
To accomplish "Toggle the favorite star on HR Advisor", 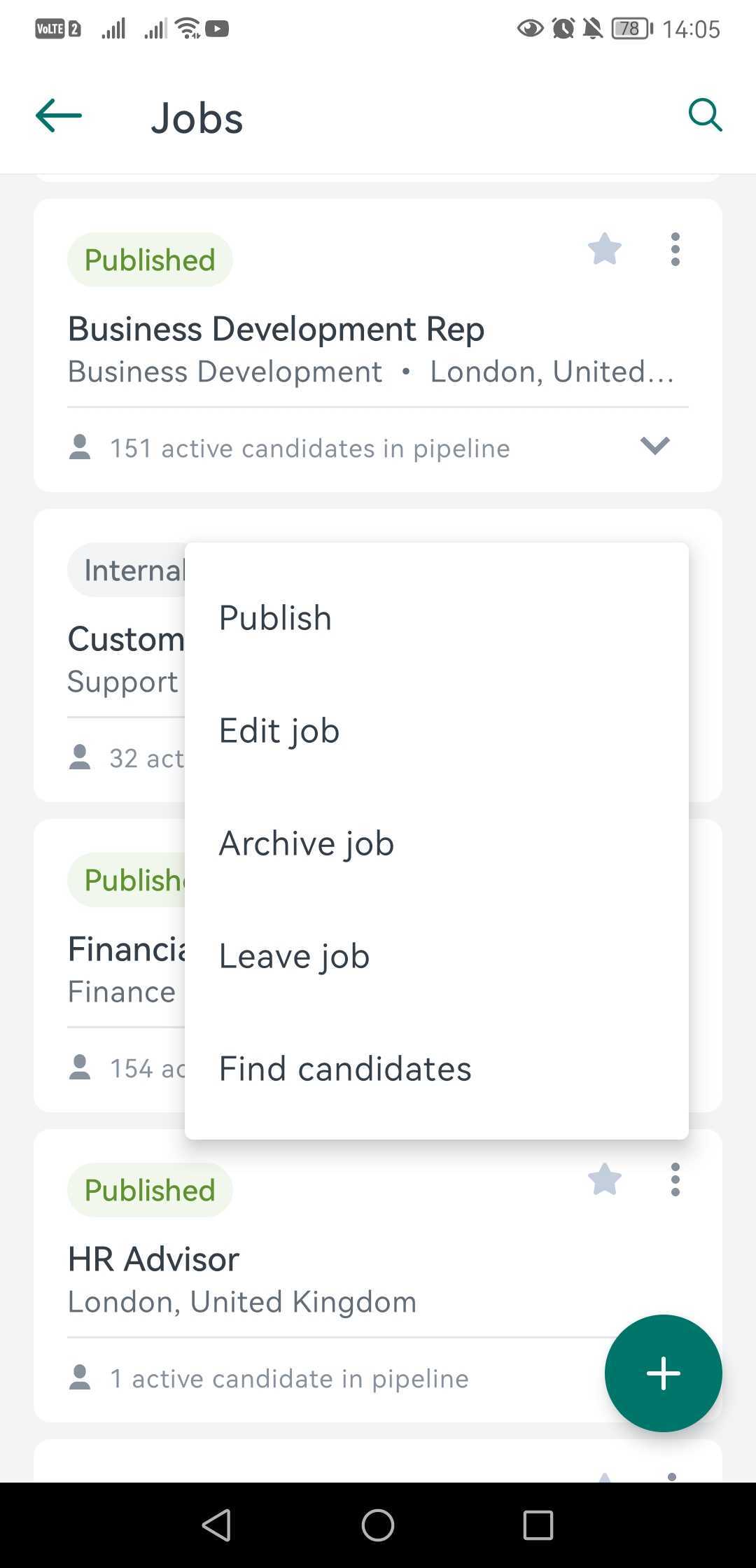I will pos(605,1179).
